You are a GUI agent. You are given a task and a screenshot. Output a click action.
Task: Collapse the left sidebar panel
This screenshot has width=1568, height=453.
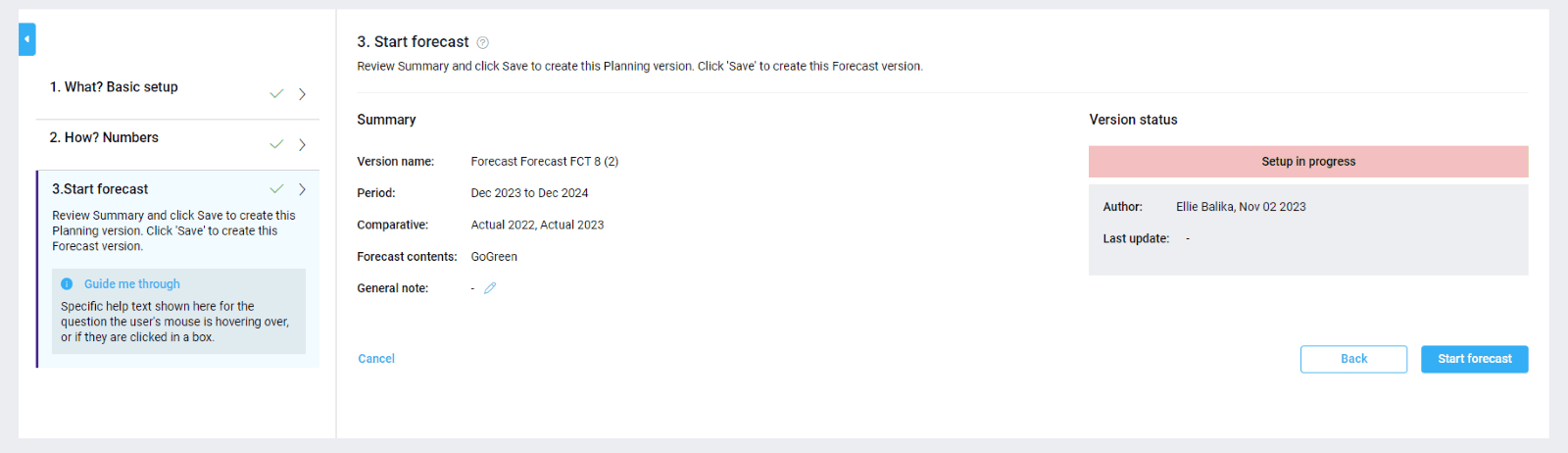coord(27,39)
